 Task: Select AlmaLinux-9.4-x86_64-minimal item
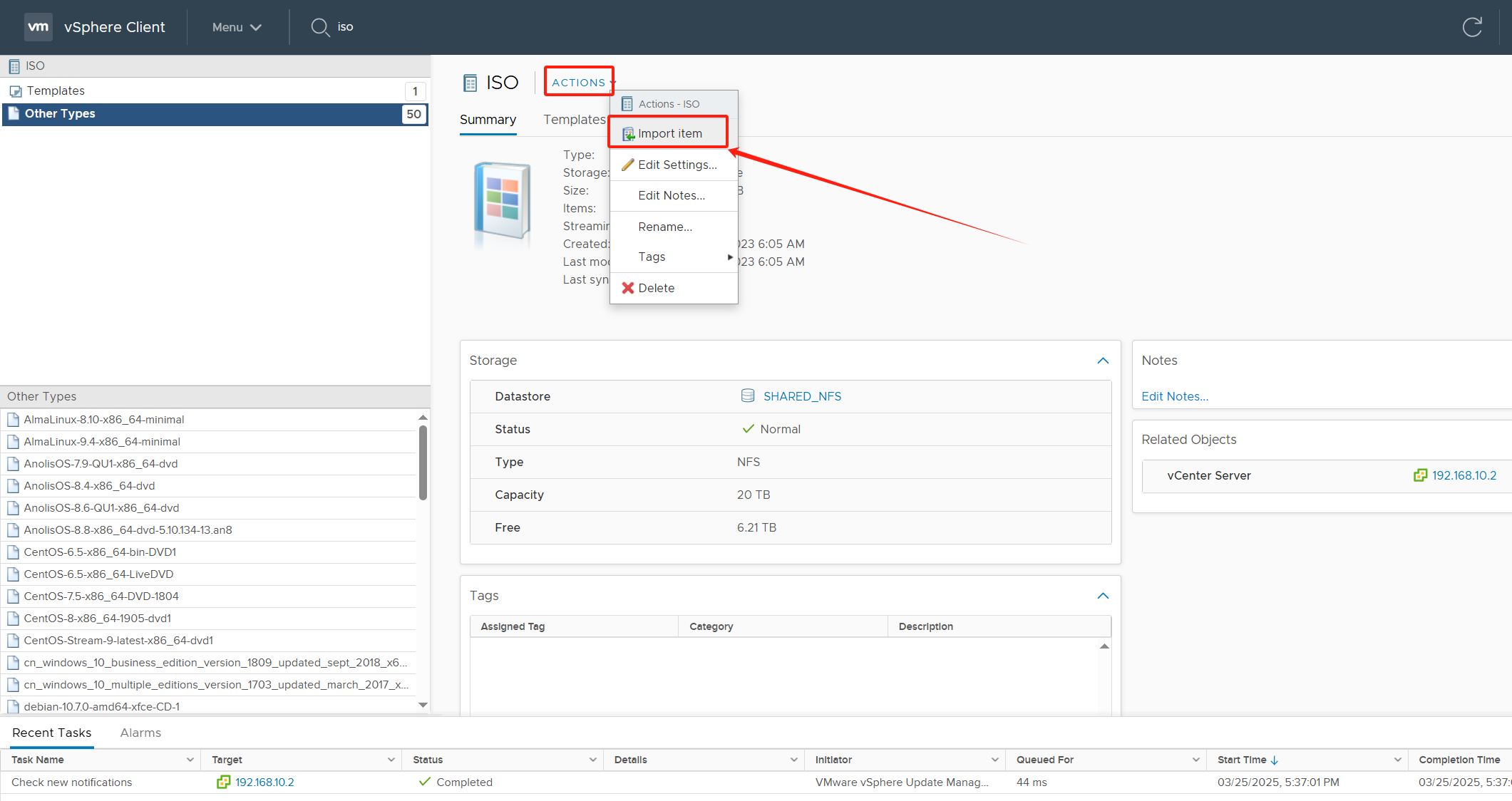click(208, 442)
